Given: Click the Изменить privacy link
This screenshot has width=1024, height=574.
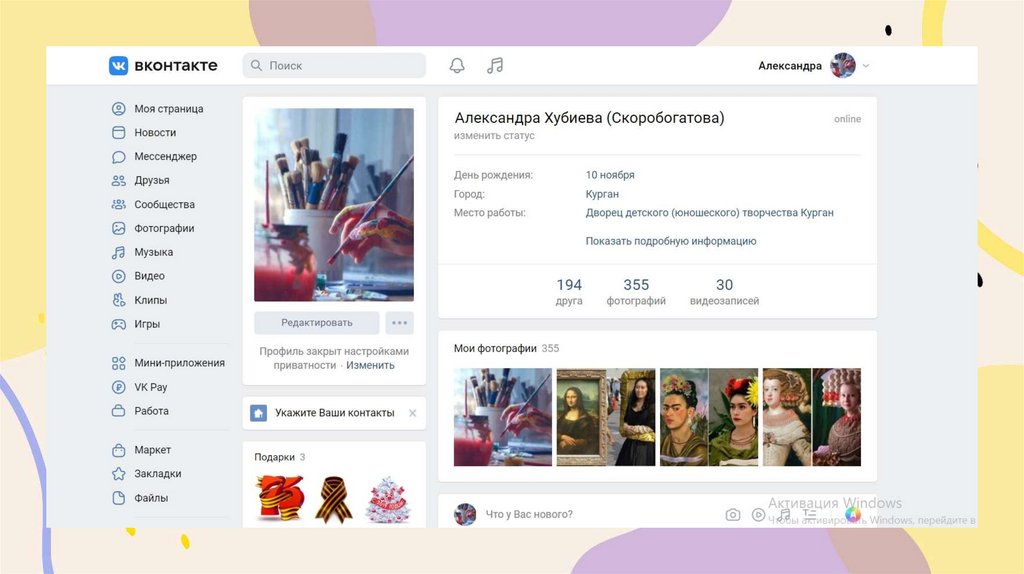Looking at the screenshot, I should click(370, 365).
